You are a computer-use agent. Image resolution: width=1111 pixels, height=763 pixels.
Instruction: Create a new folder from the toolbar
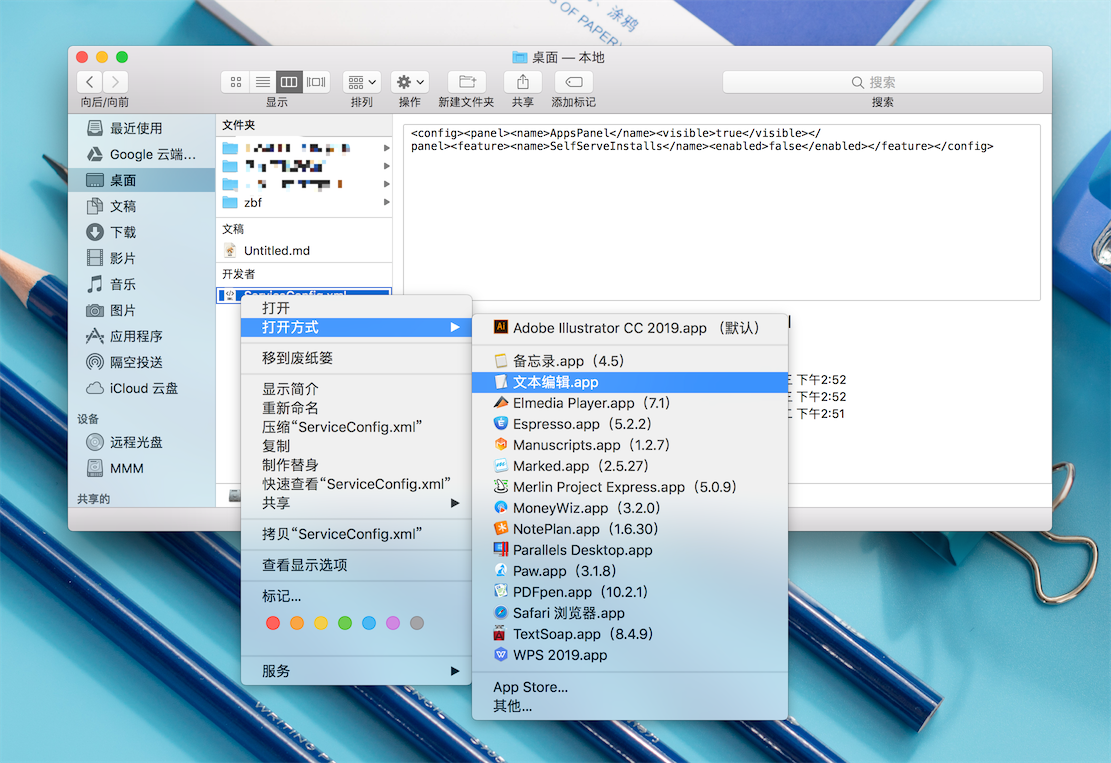click(x=467, y=82)
